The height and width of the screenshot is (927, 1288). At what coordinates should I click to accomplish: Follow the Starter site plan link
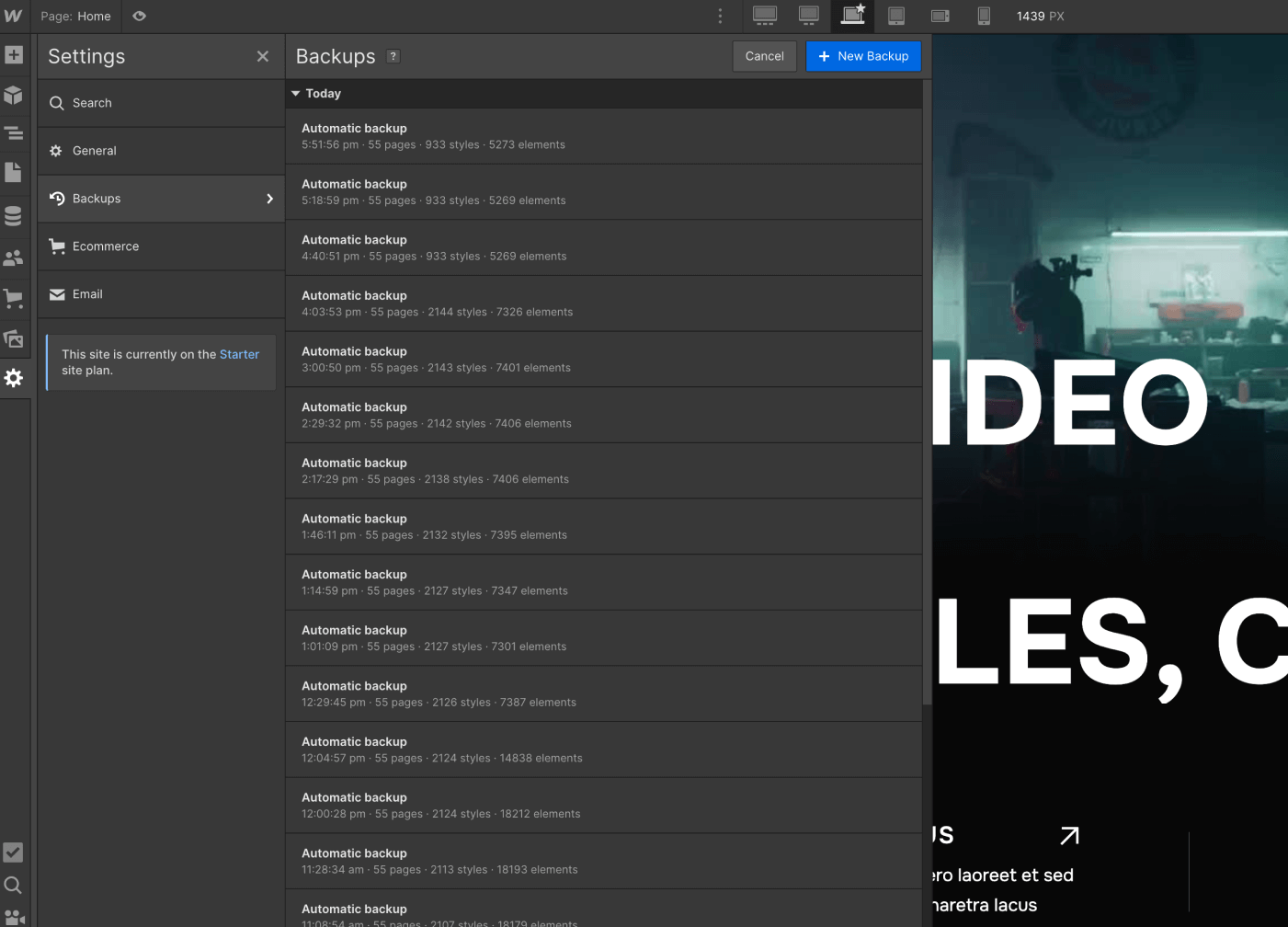click(239, 354)
